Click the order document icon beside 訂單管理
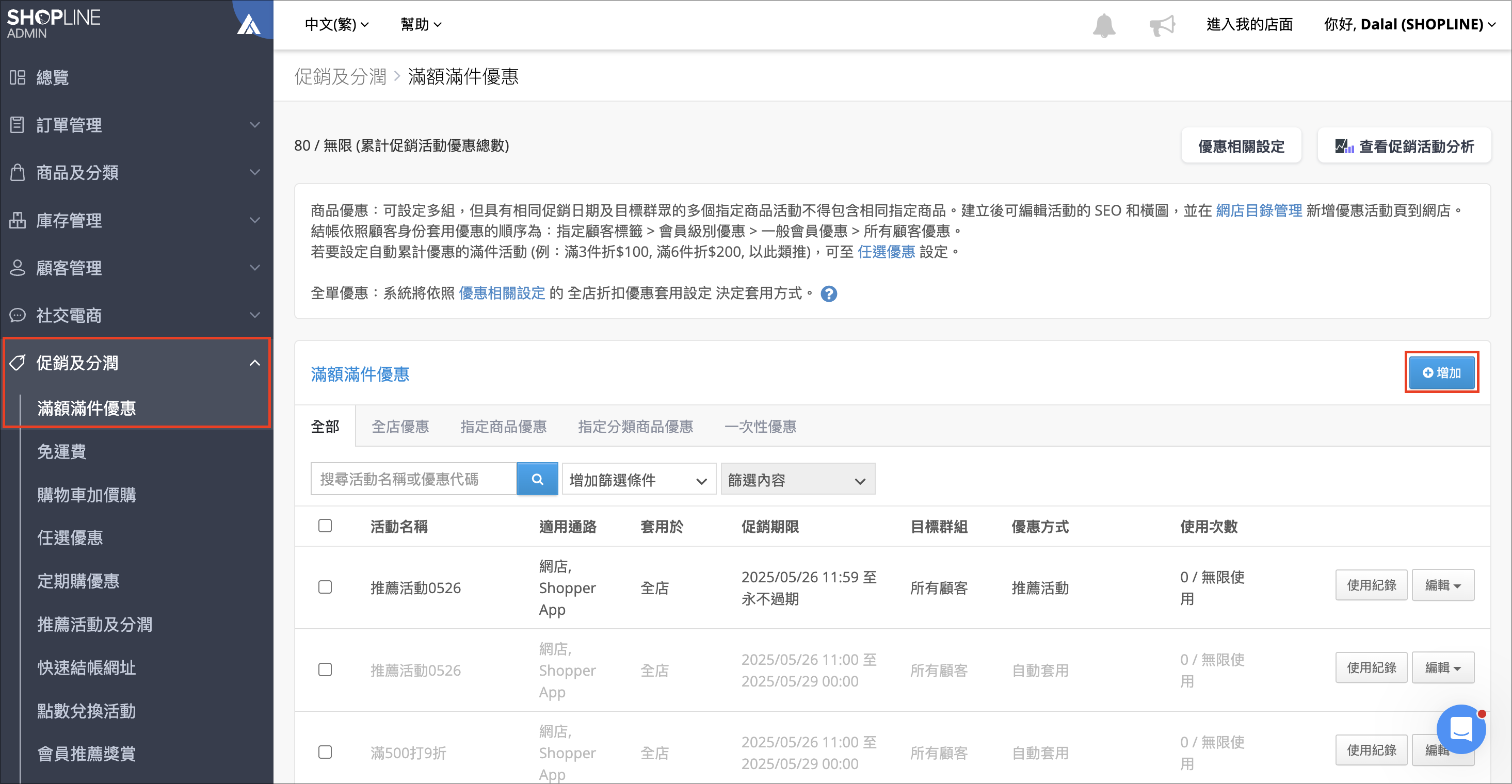The height and width of the screenshot is (784, 1512). pyautogui.click(x=18, y=125)
